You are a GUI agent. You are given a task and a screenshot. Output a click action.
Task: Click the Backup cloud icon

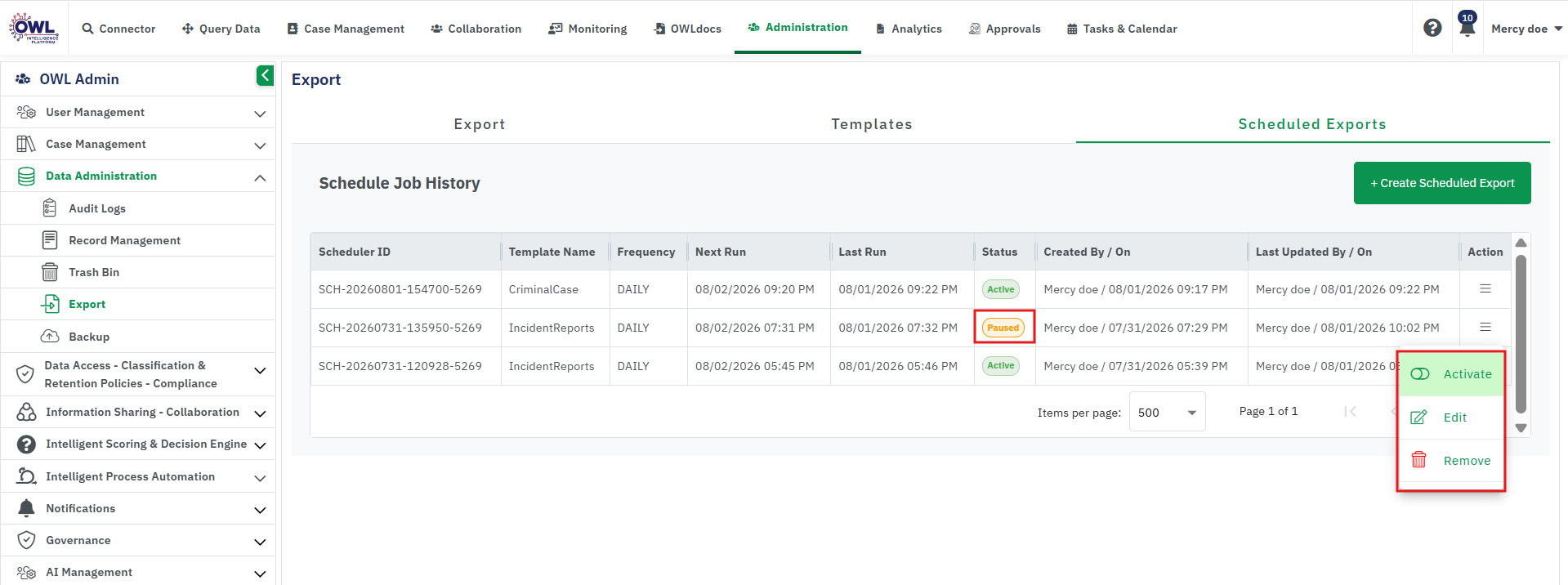point(50,337)
